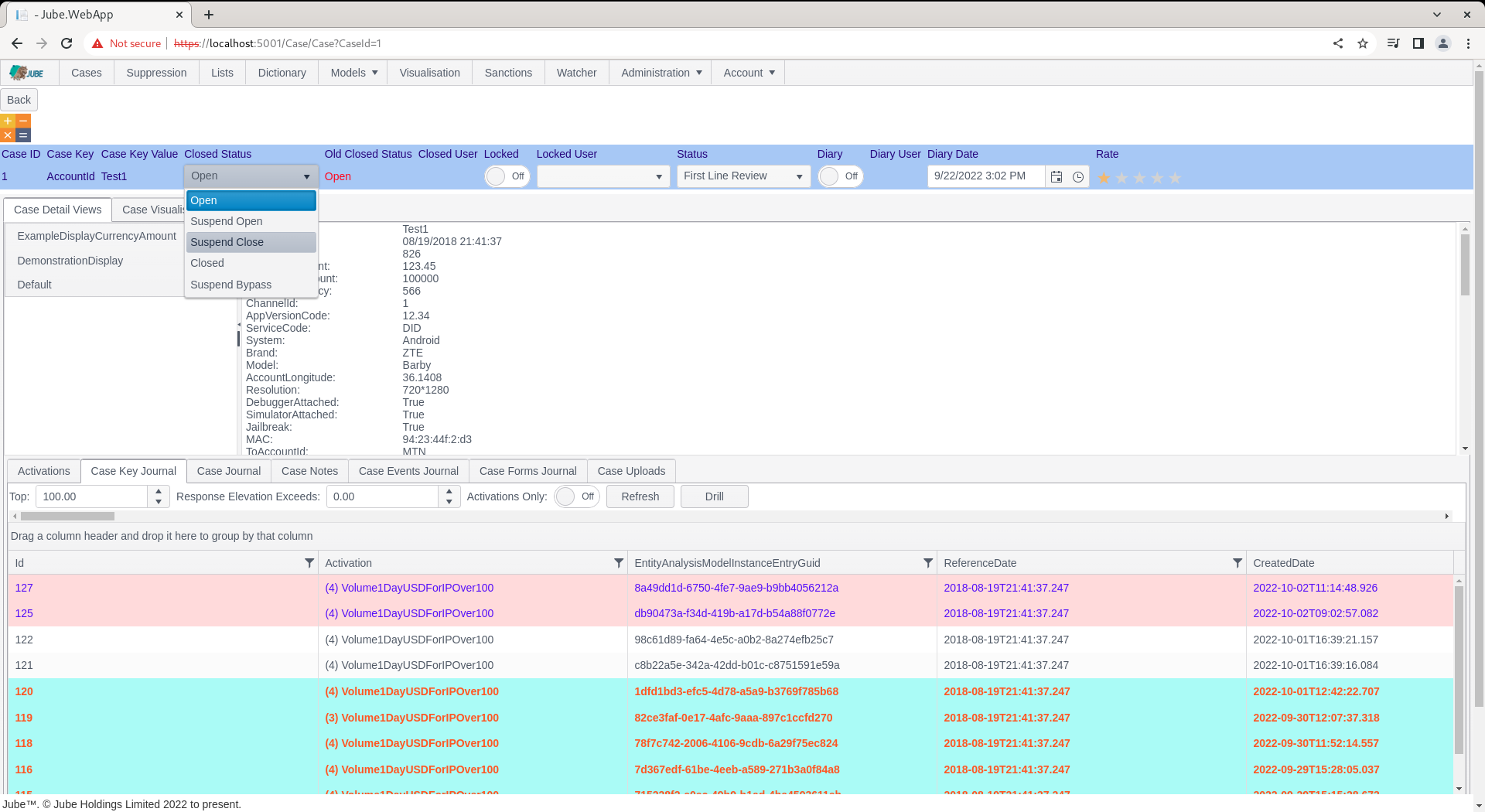Open the Diary Date calendar picker
The width and height of the screenshot is (1485, 812).
pos(1057,177)
